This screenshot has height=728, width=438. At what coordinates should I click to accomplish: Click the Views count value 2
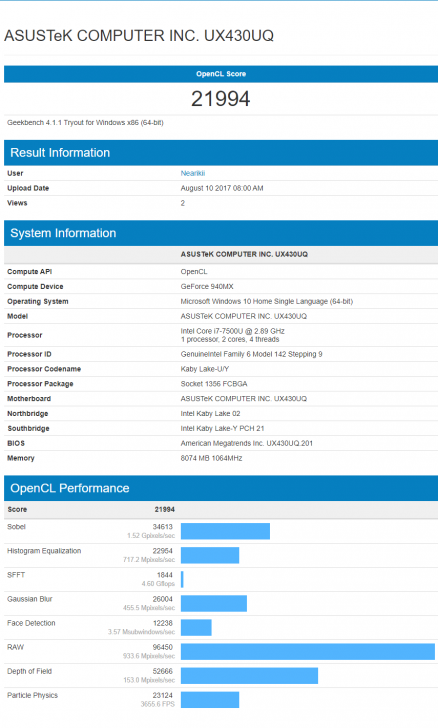183,203
